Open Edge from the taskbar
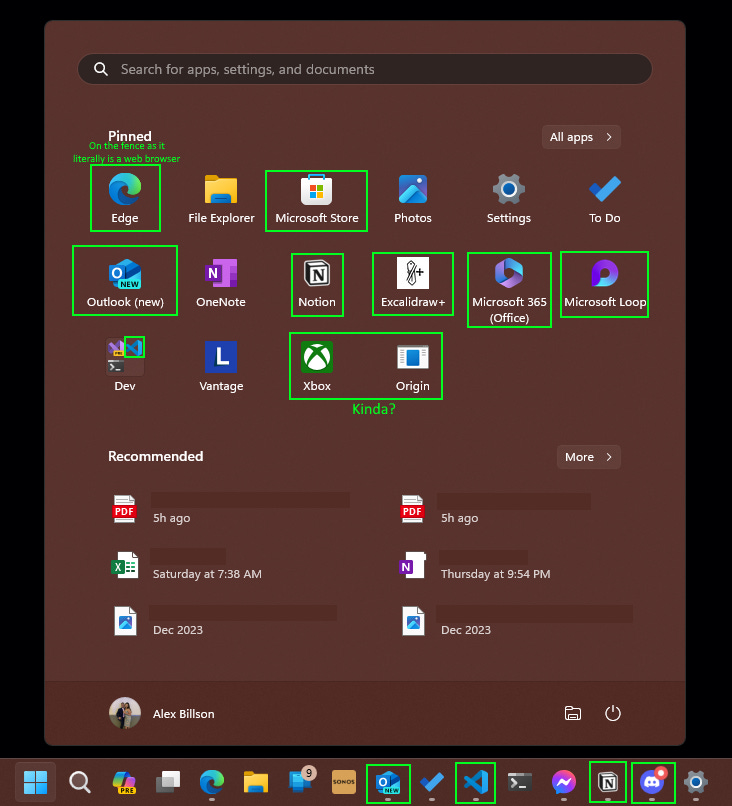 [x=212, y=782]
